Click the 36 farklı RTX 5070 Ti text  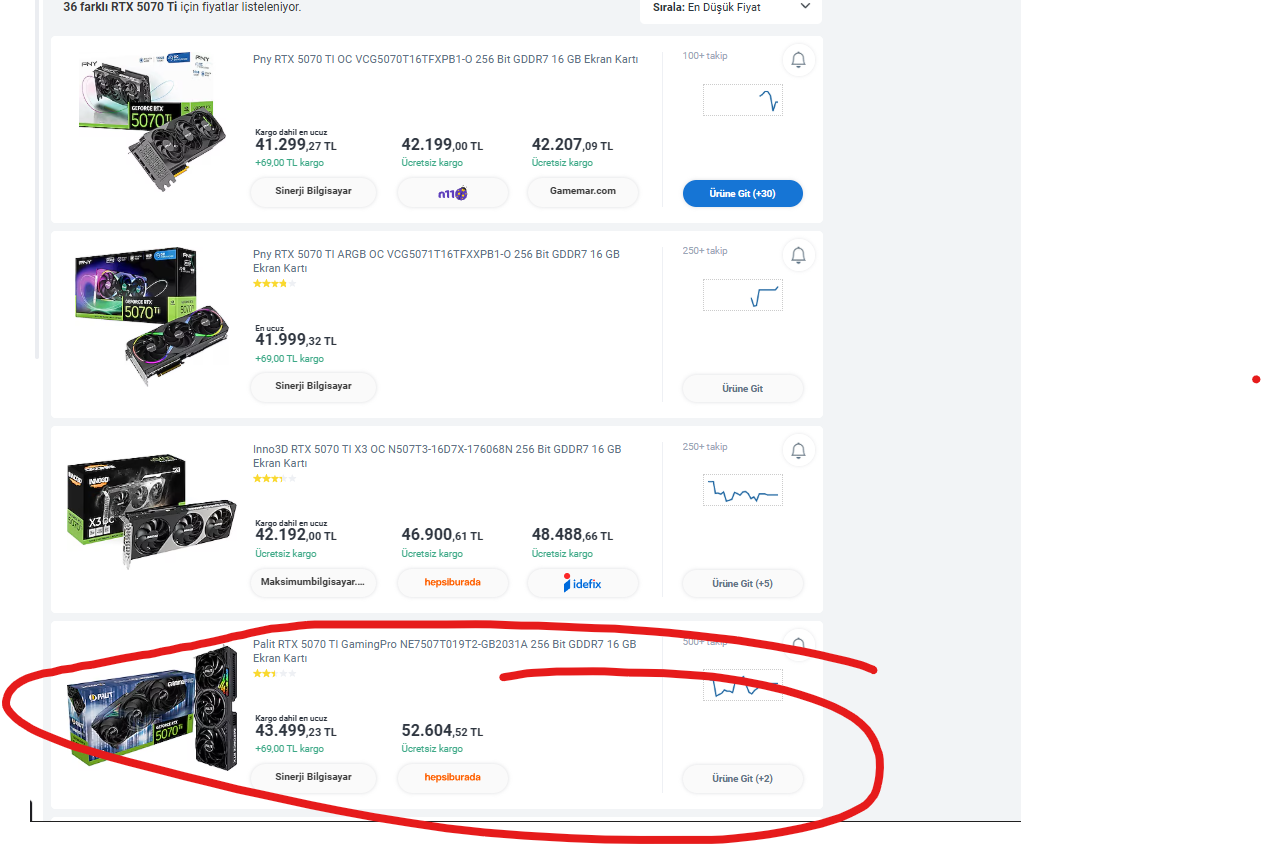(x=120, y=7)
